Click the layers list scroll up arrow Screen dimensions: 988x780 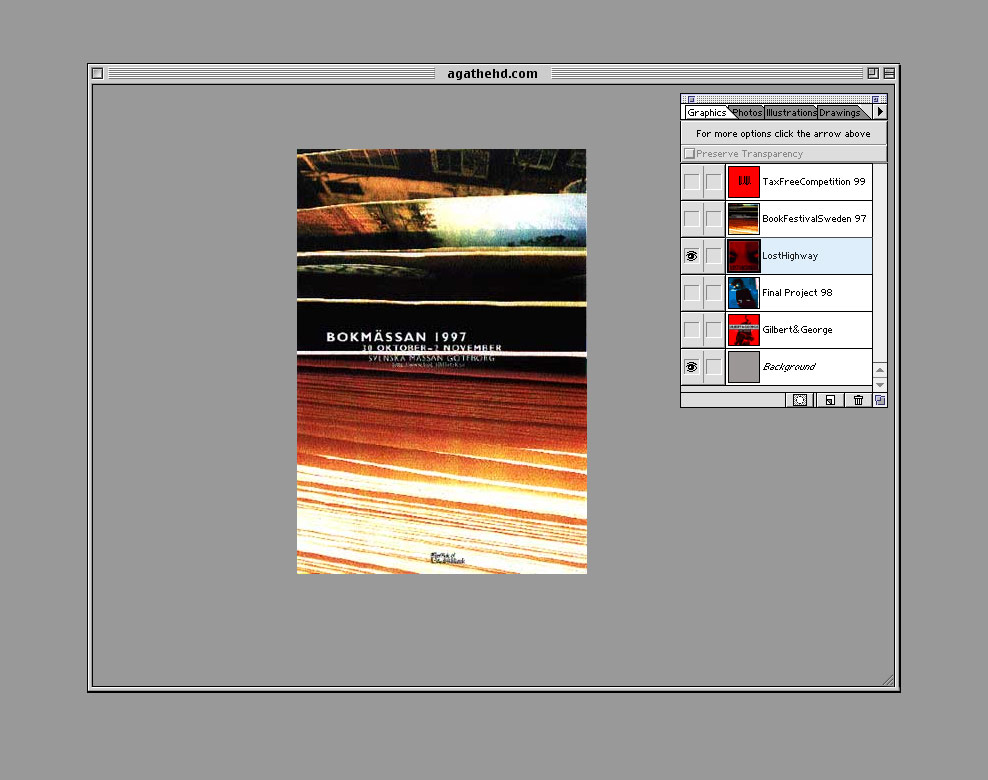(x=880, y=370)
